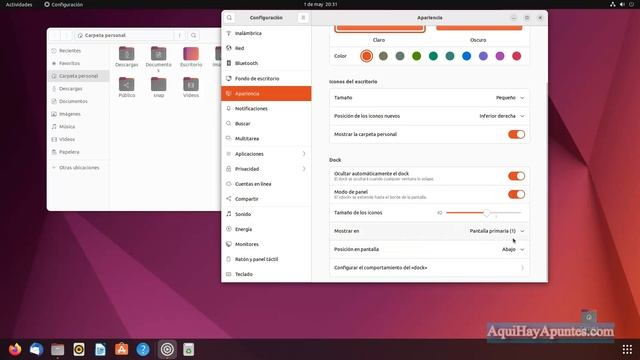This screenshot has height=360, width=640.
Task: Choose the red accent color
Action: pyautogui.click(x=516, y=56)
